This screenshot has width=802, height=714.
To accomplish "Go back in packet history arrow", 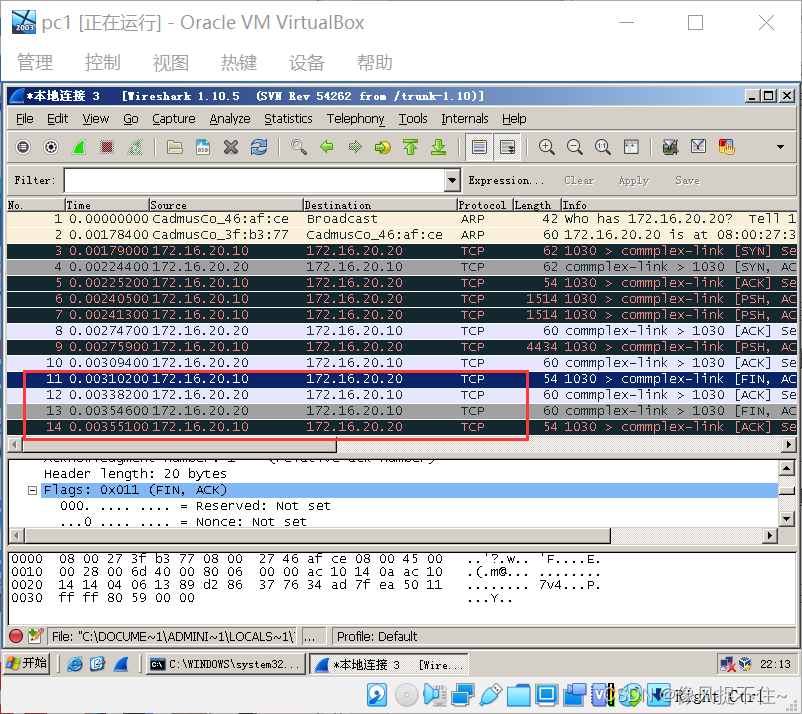I will (326, 147).
